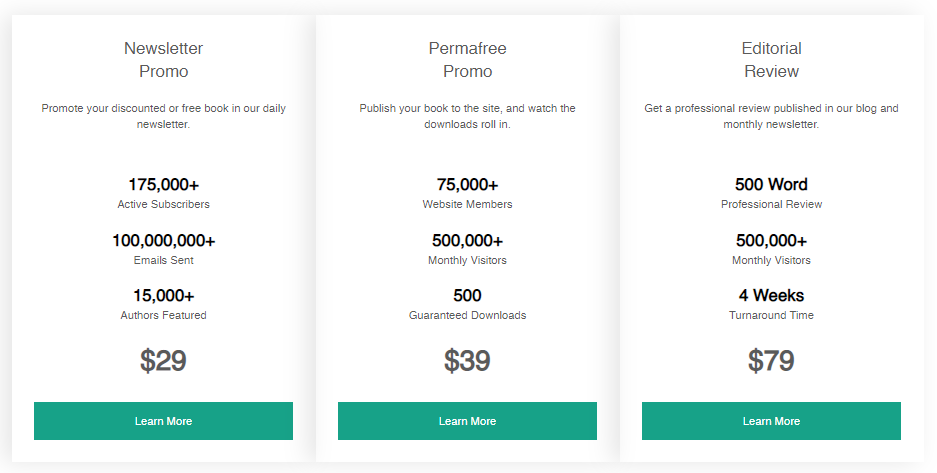Click the $39 price

467,361
